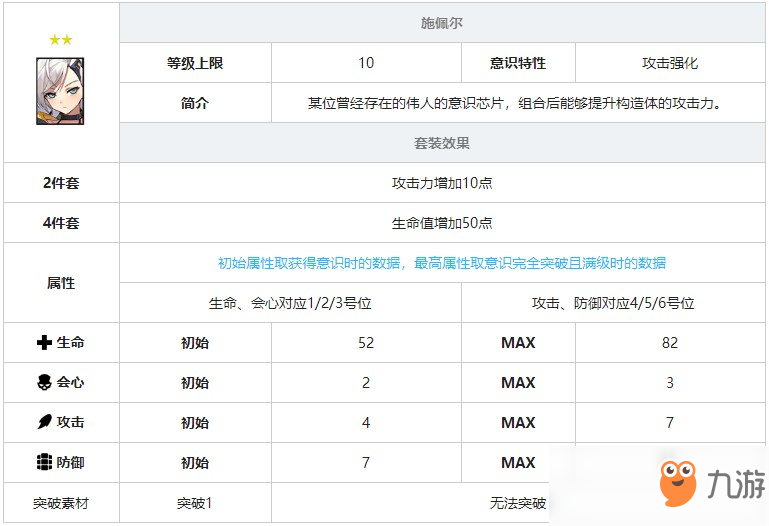Click the 突破1 cell
This screenshot has height=526, width=769.
coord(195,503)
